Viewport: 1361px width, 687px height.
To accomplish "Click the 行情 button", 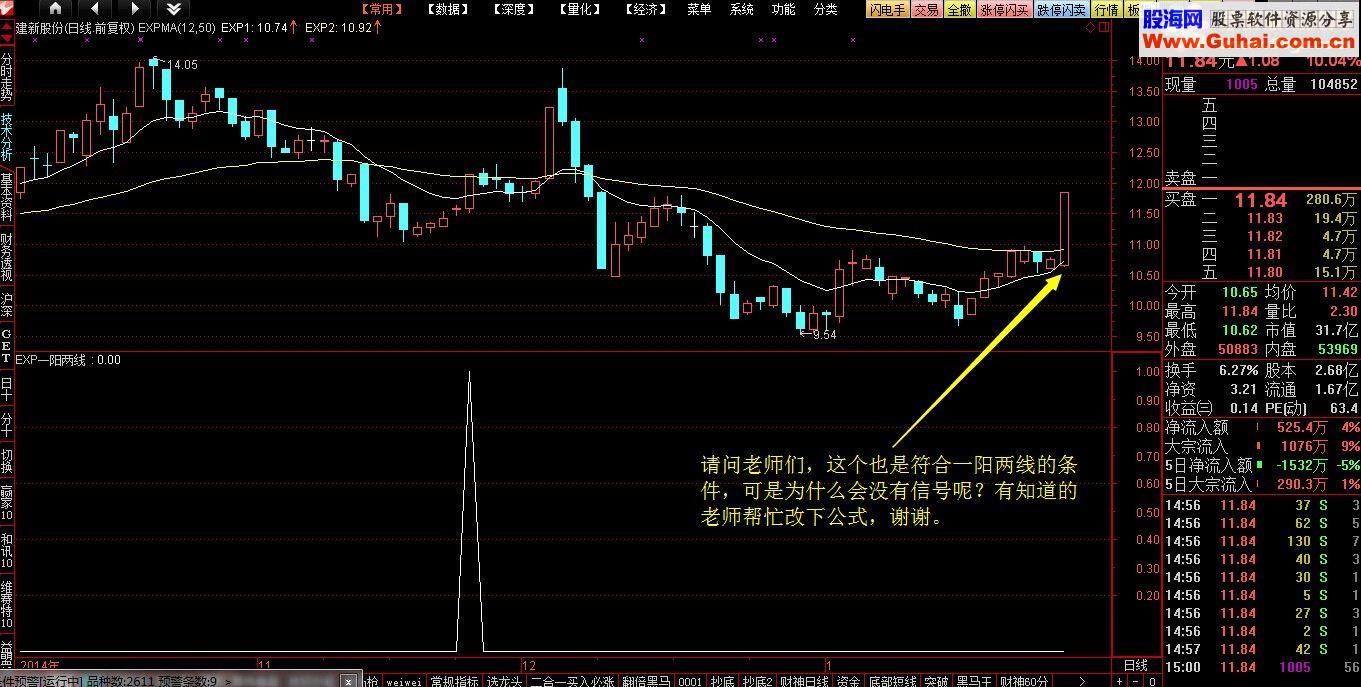I will pos(1106,10).
